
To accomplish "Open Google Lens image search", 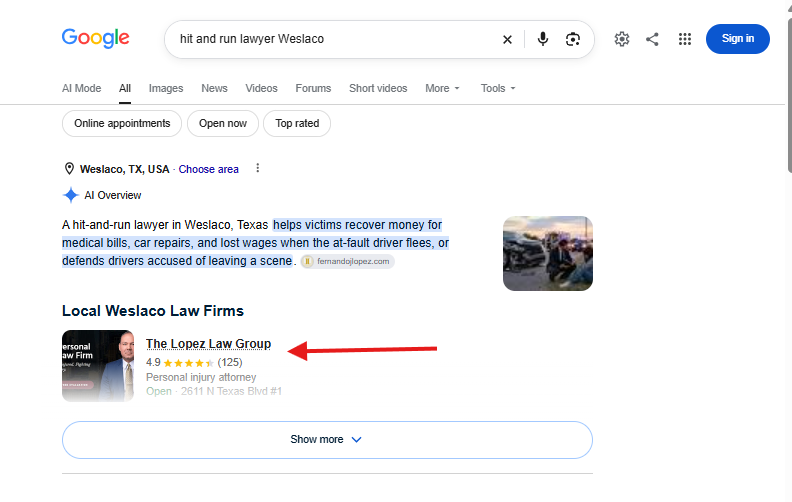I will click(572, 39).
